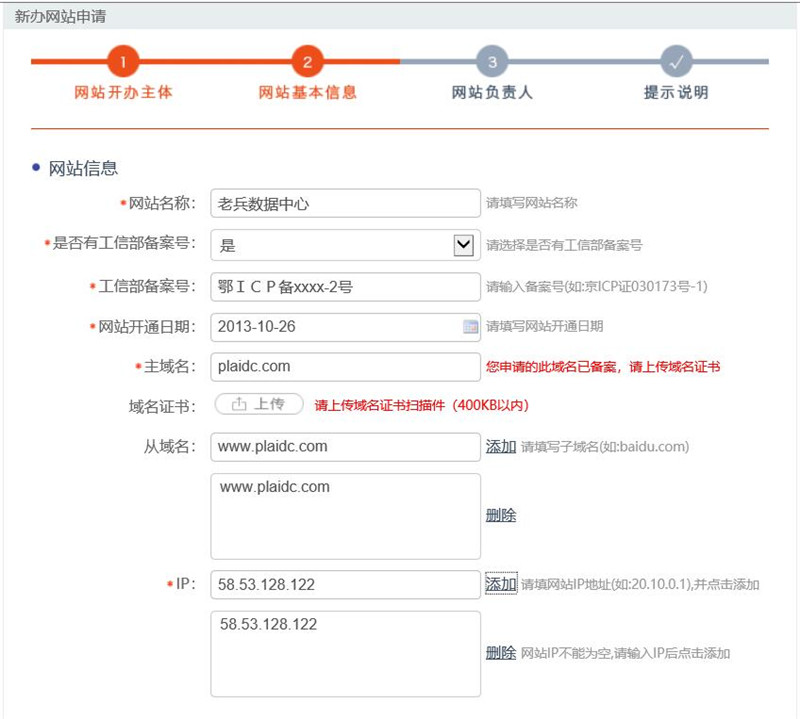Expand the 是否有工信部备案号 dropdown arrow
Screen dimensions: 800x719
[463, 245]
